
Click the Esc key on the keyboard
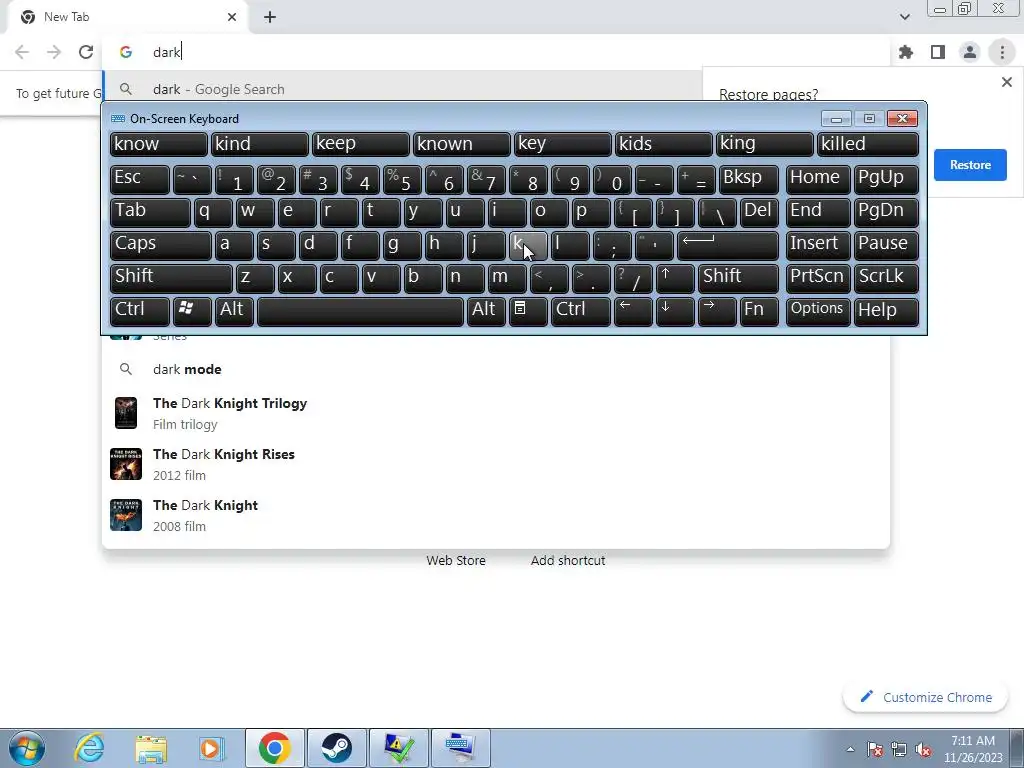[x=140, y=179]
